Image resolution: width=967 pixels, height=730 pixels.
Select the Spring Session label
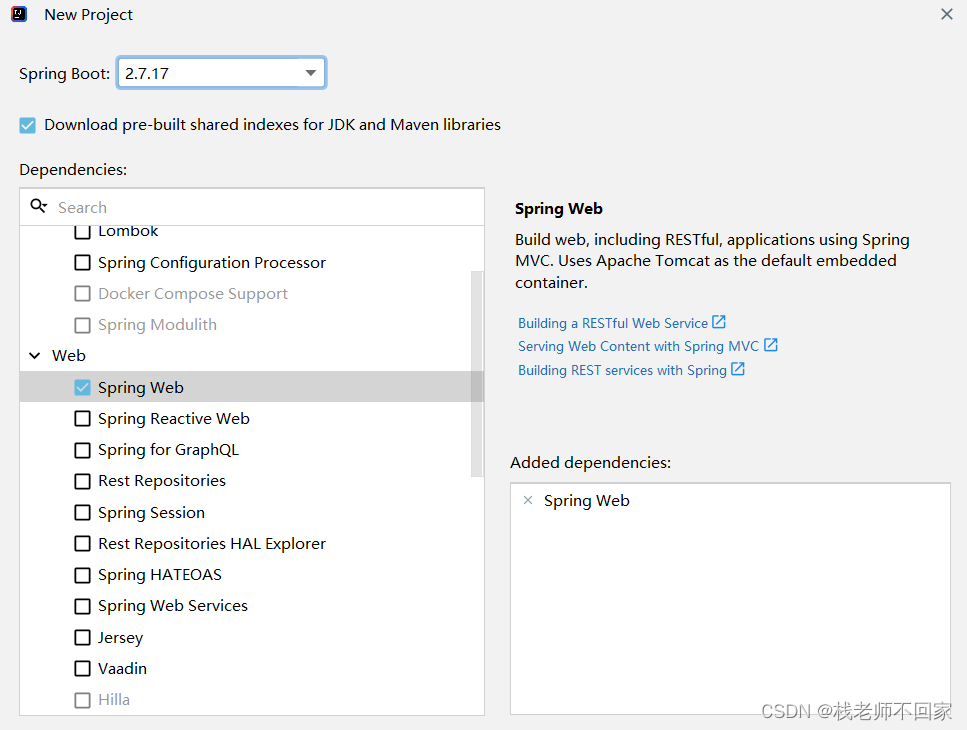(x=152, y=513)
